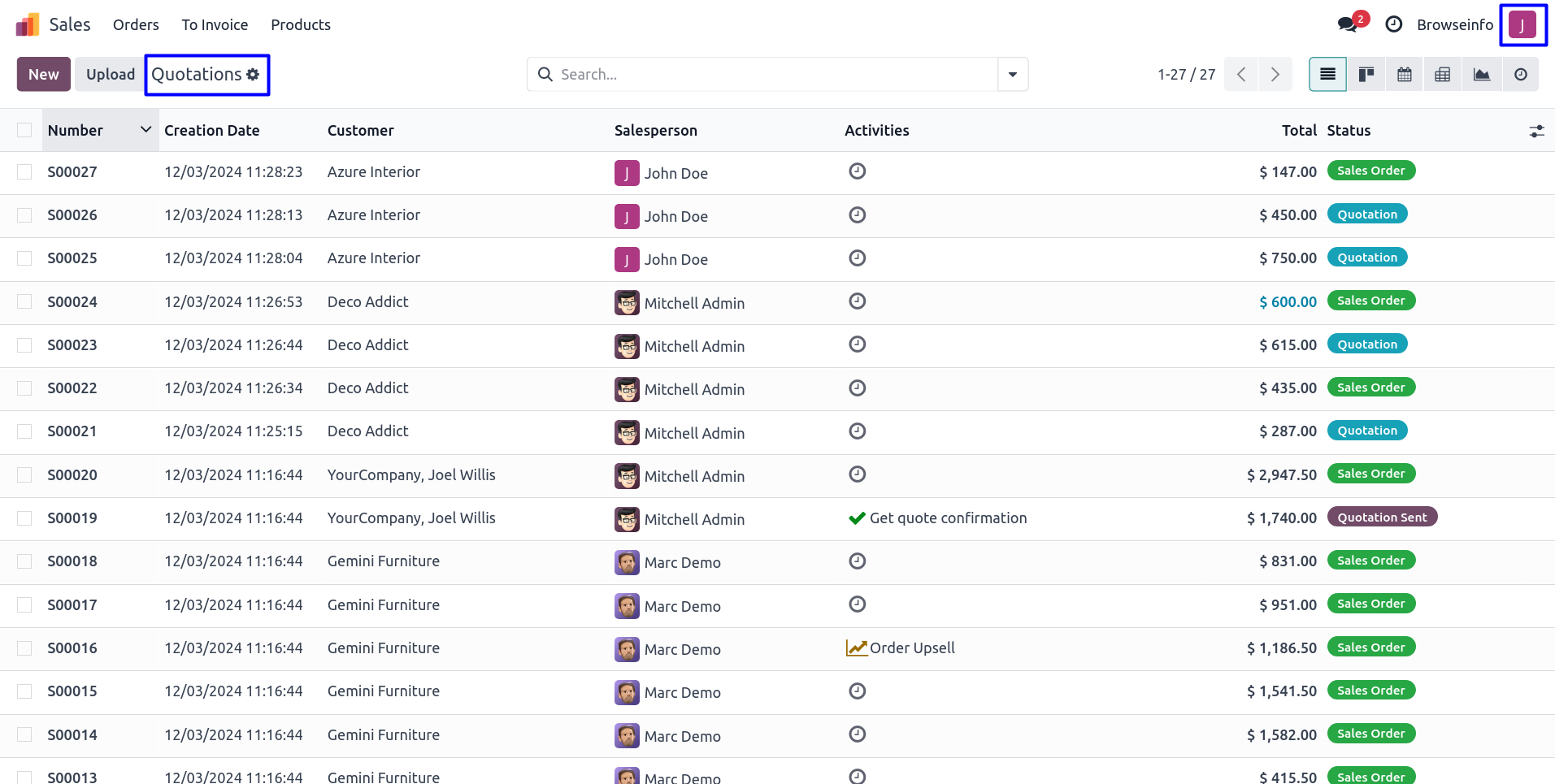The height and width of the screenshot is (784, 1555).
Task: Open the Calendar view
Action: click(1404, 75)
